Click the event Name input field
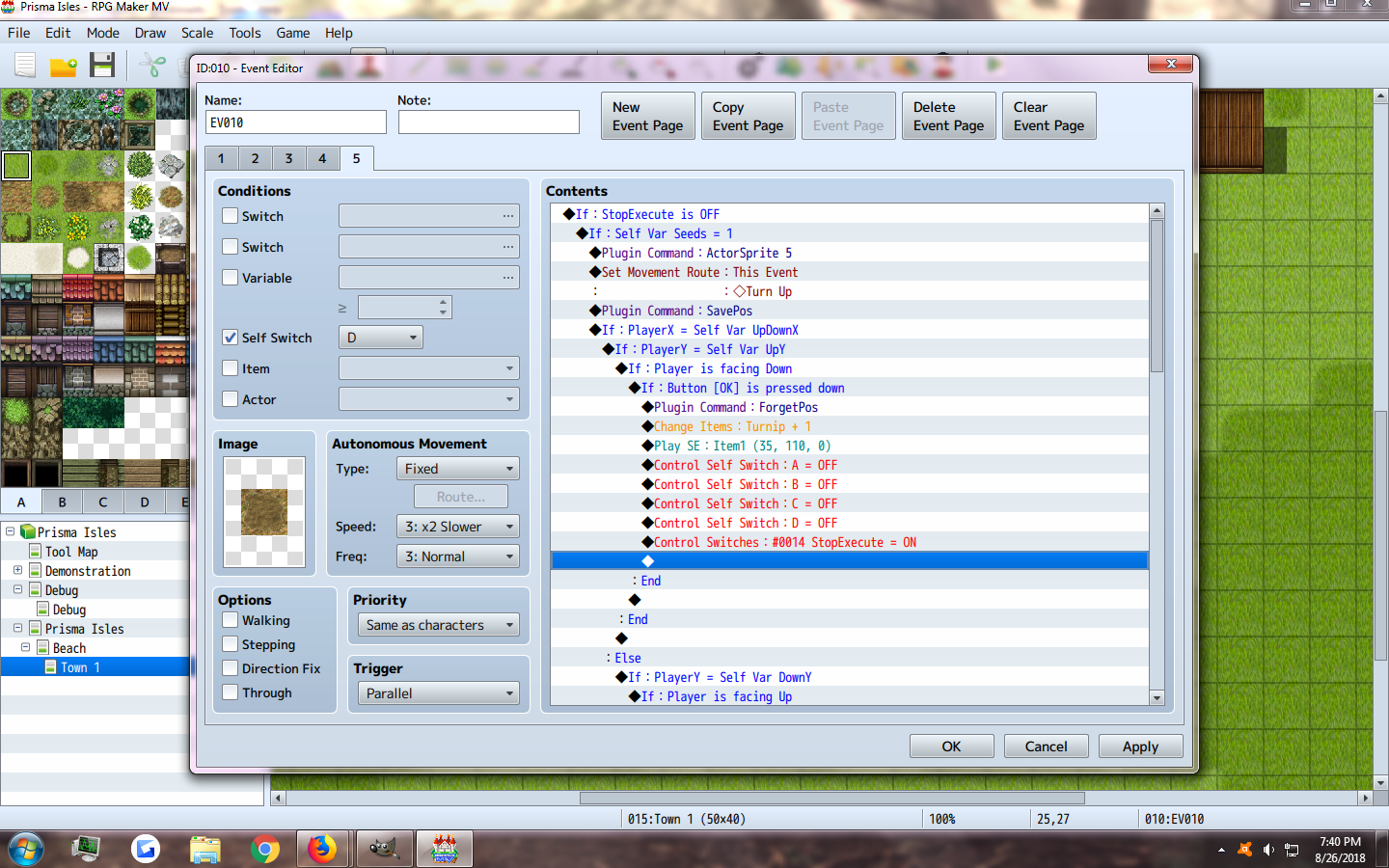This screenshot has height=868, width=1389. pos(296,122)
